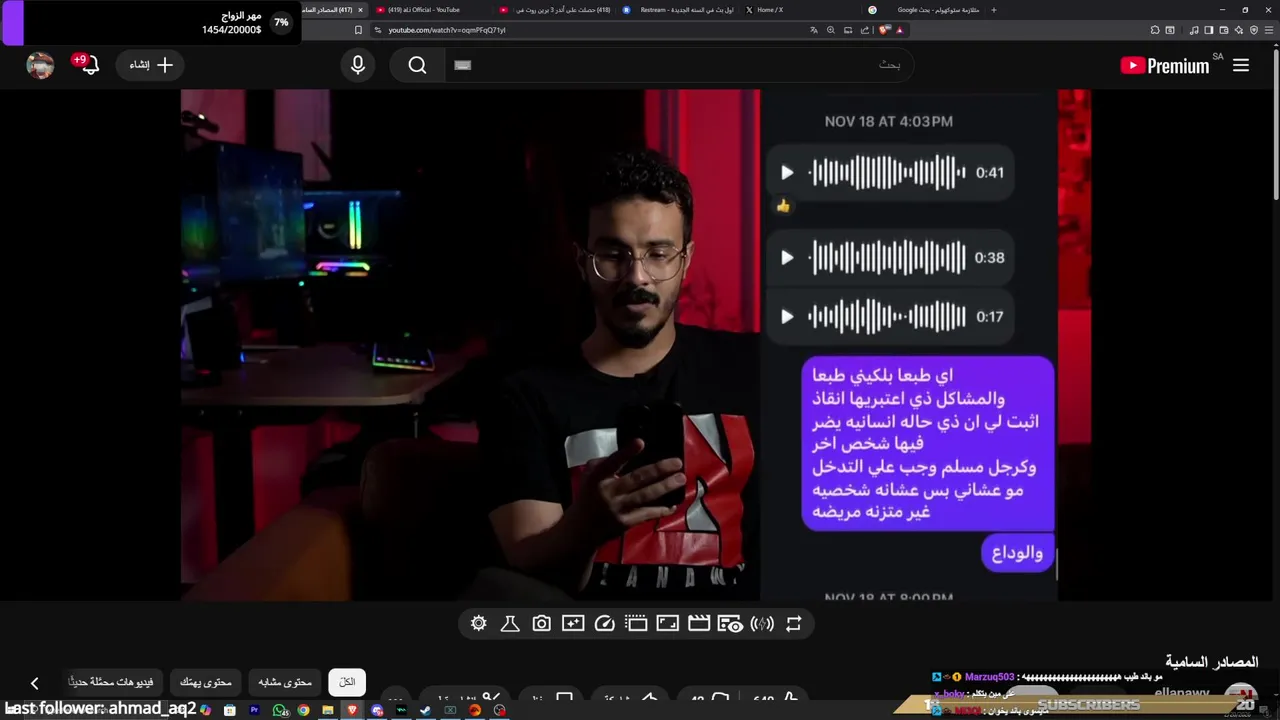Click the Brave rewards triangle icon
This screenshot has height=720, width=1280.
[900, 30]
